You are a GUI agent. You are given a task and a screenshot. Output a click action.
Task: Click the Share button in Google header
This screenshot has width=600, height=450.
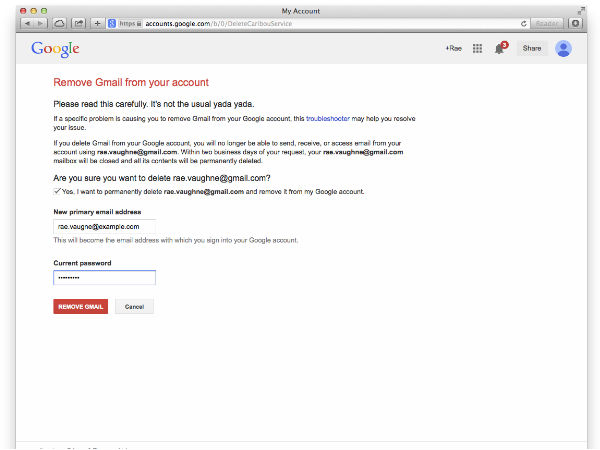coord(532,48)
